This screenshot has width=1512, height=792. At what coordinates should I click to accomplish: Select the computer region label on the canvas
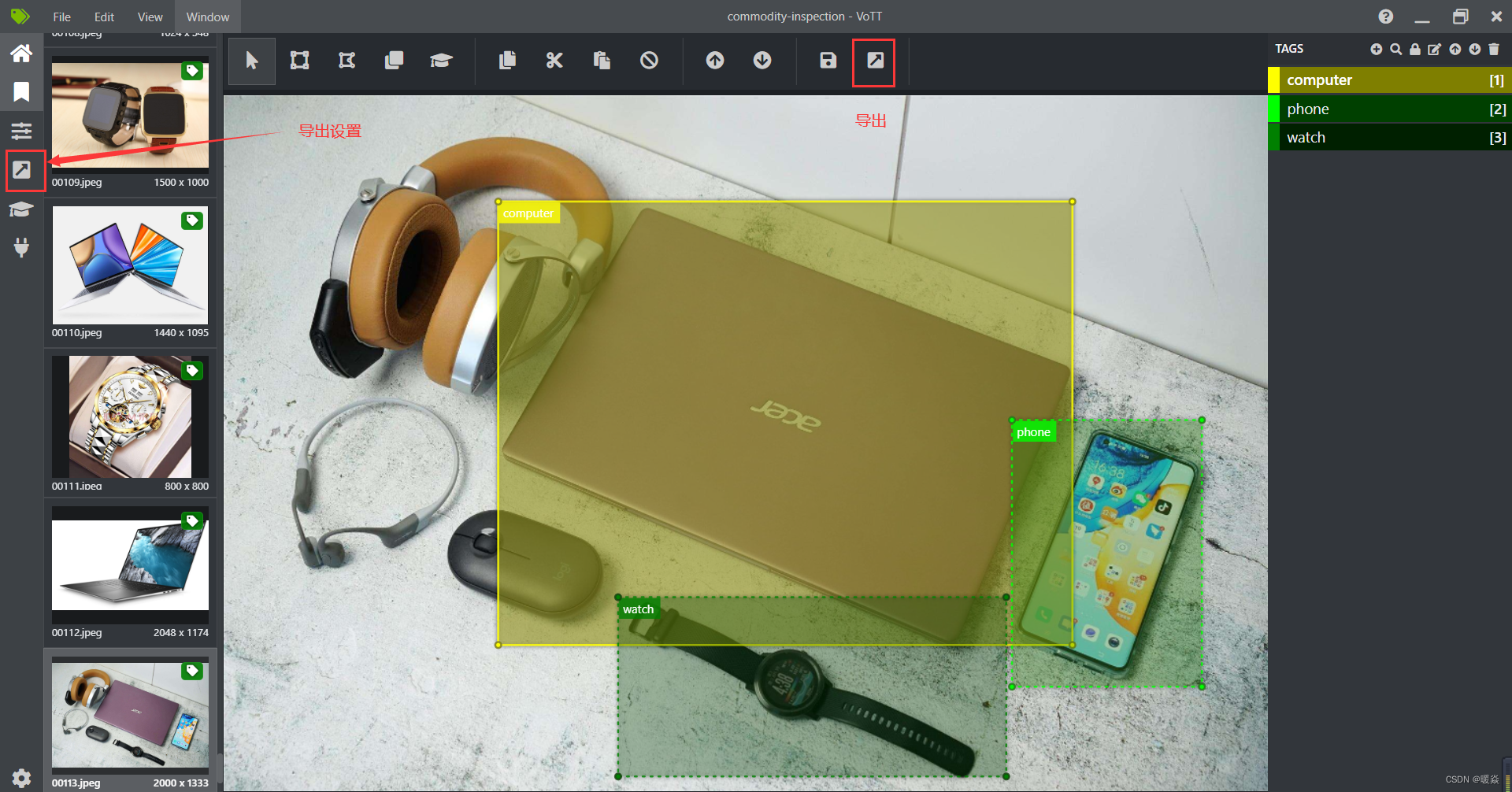pos(528,213)
